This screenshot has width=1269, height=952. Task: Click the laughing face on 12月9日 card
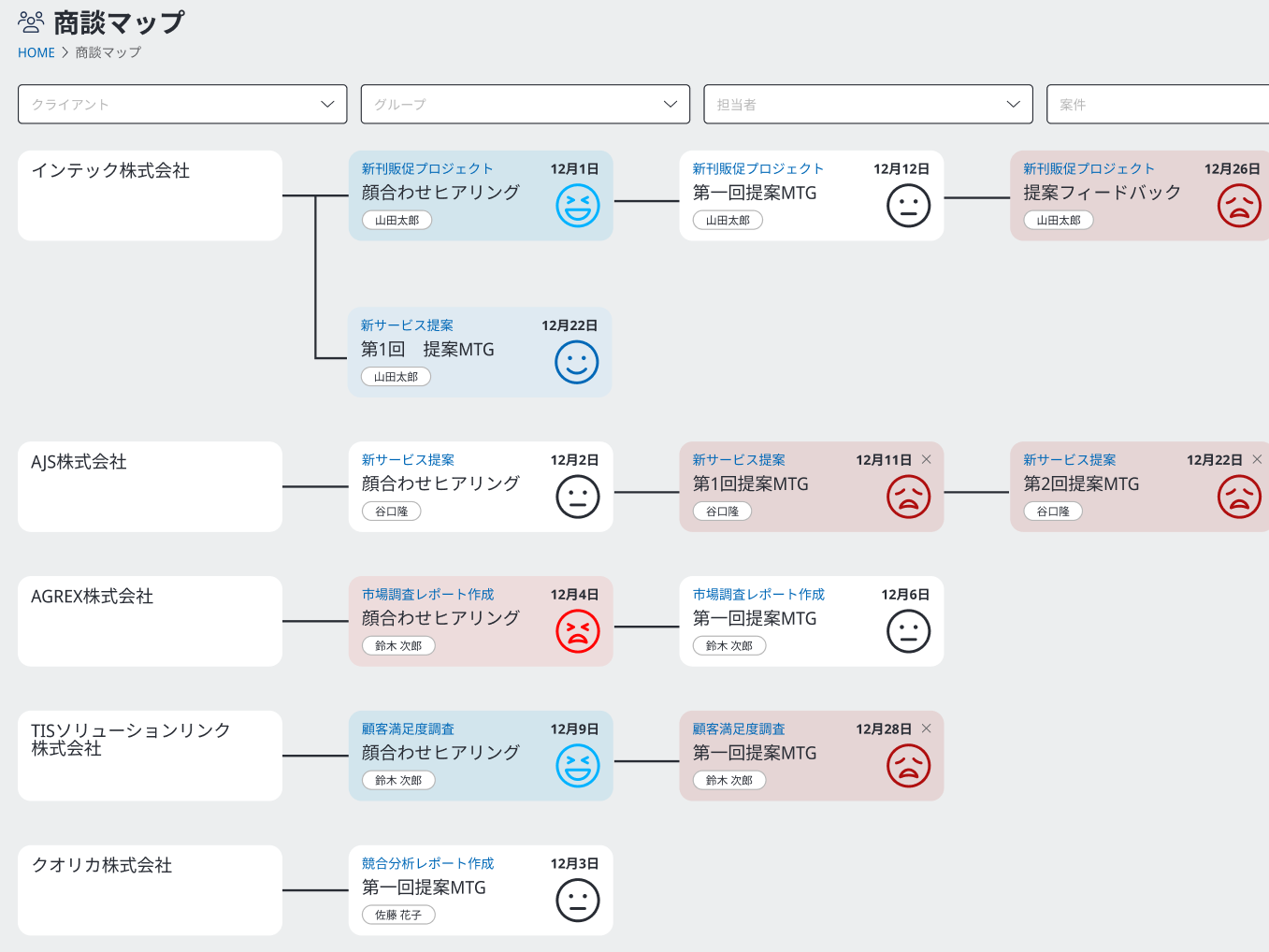click(x=578, y=766)
